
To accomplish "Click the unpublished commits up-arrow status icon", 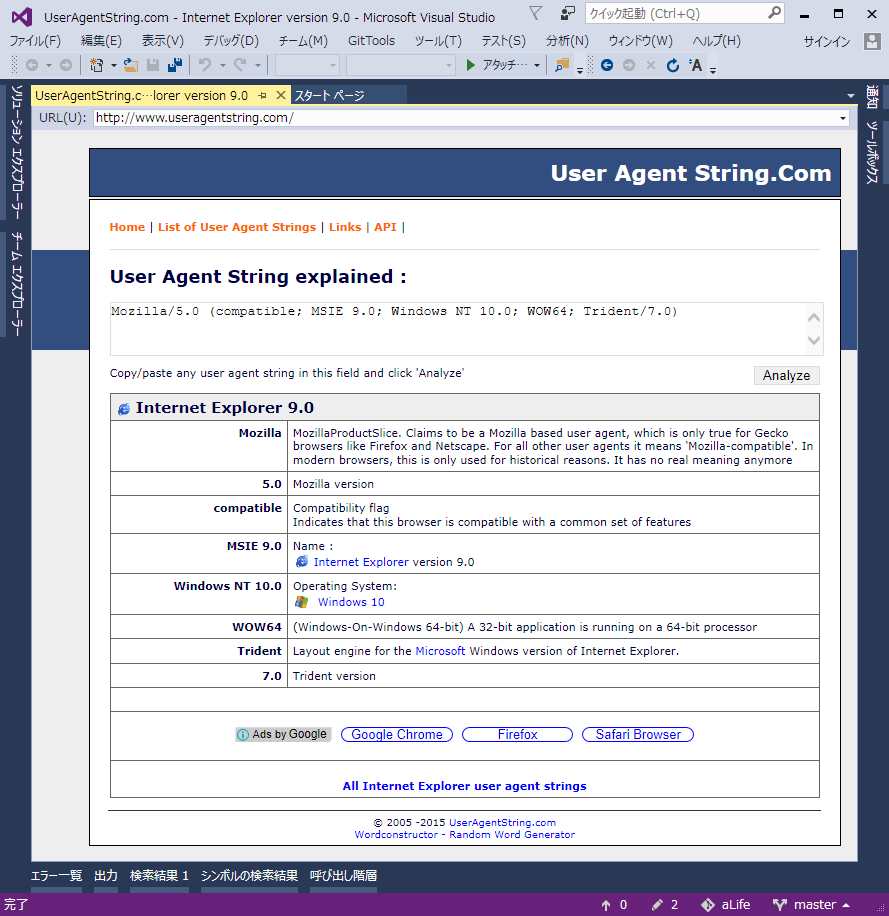I will click(x=606, y=905).
